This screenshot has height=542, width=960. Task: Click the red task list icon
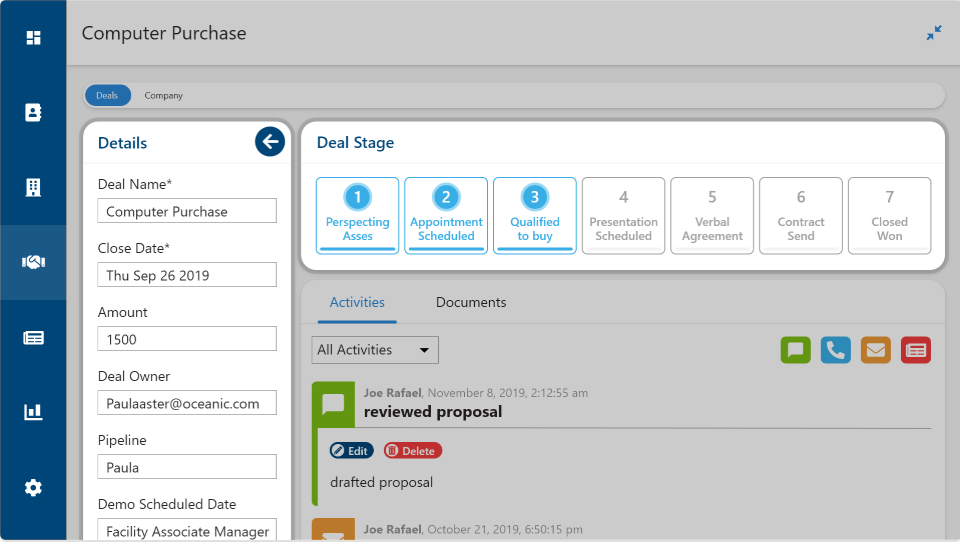[916, 350]
